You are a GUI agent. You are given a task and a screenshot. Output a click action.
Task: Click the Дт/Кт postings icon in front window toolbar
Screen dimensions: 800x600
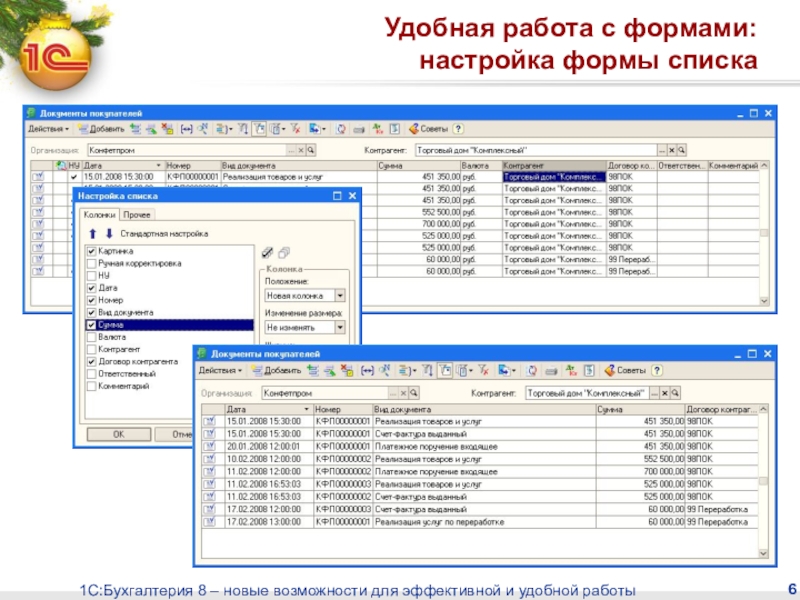(x=571, y=371)
